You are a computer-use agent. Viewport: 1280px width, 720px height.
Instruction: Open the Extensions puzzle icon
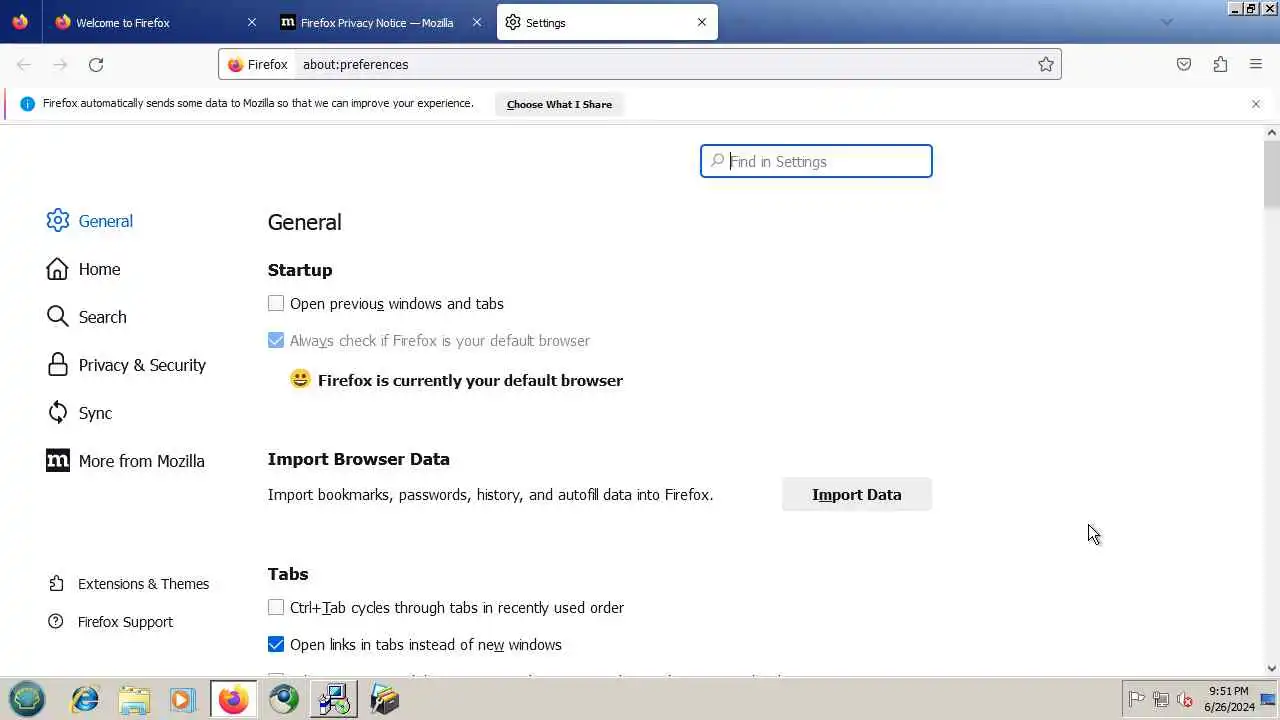click(x=1220, y=64)
